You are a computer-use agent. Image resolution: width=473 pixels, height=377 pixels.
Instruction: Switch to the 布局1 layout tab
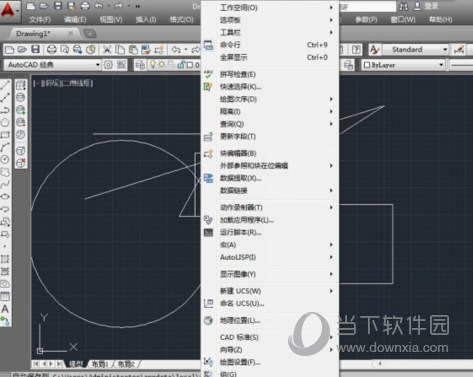click(x=100, y=364)
